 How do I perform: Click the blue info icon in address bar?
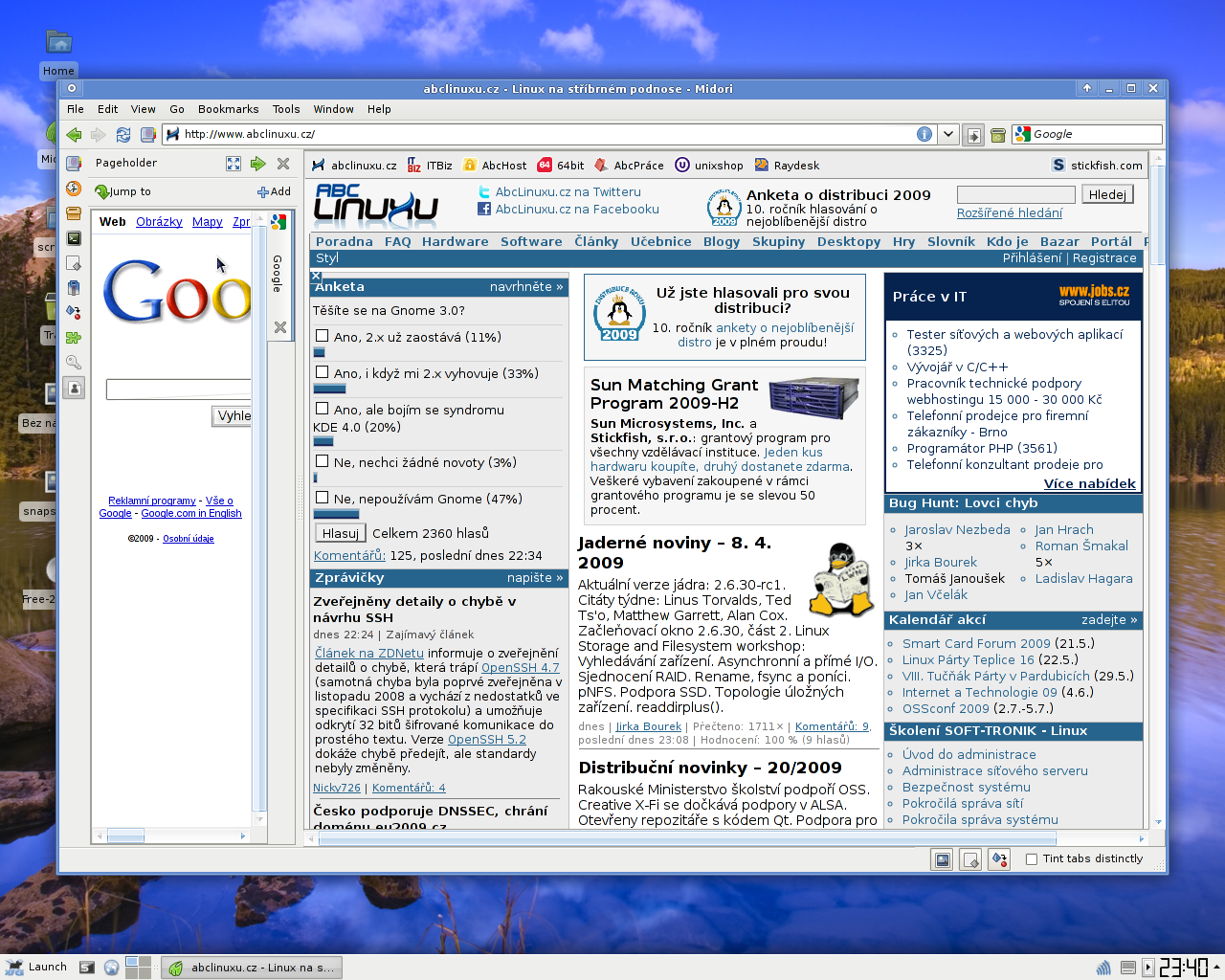click(x=924, y=134)
